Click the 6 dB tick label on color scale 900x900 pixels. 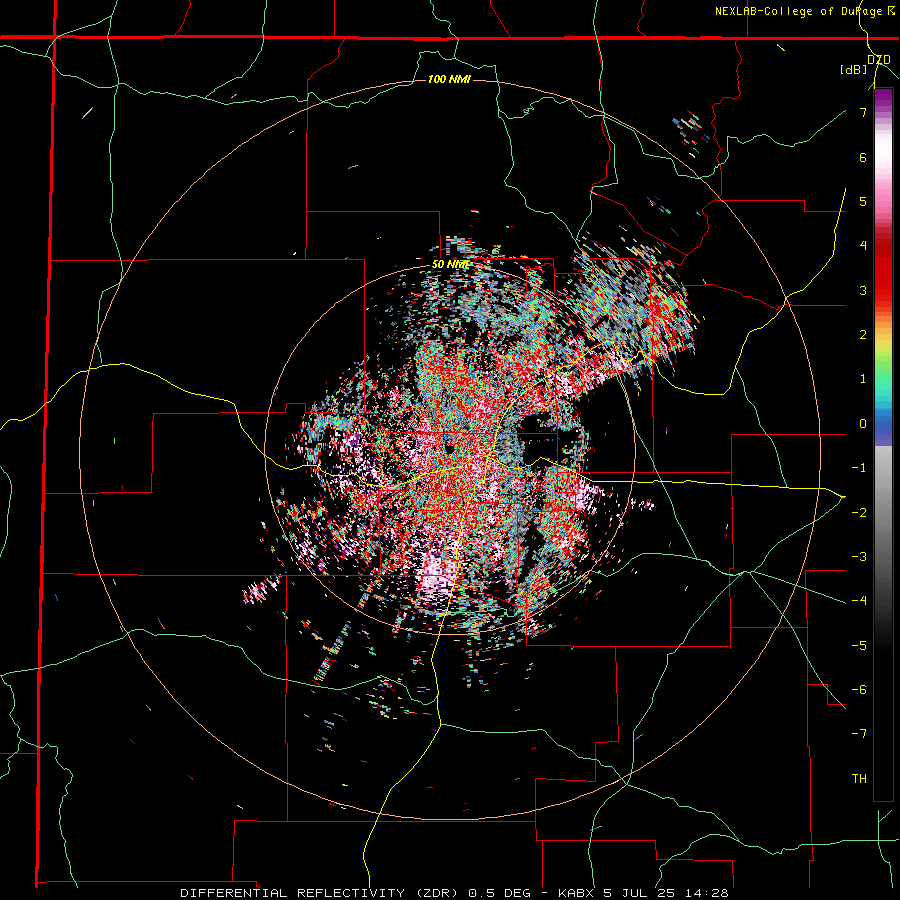pyautogui.click(x=863, y=157)
